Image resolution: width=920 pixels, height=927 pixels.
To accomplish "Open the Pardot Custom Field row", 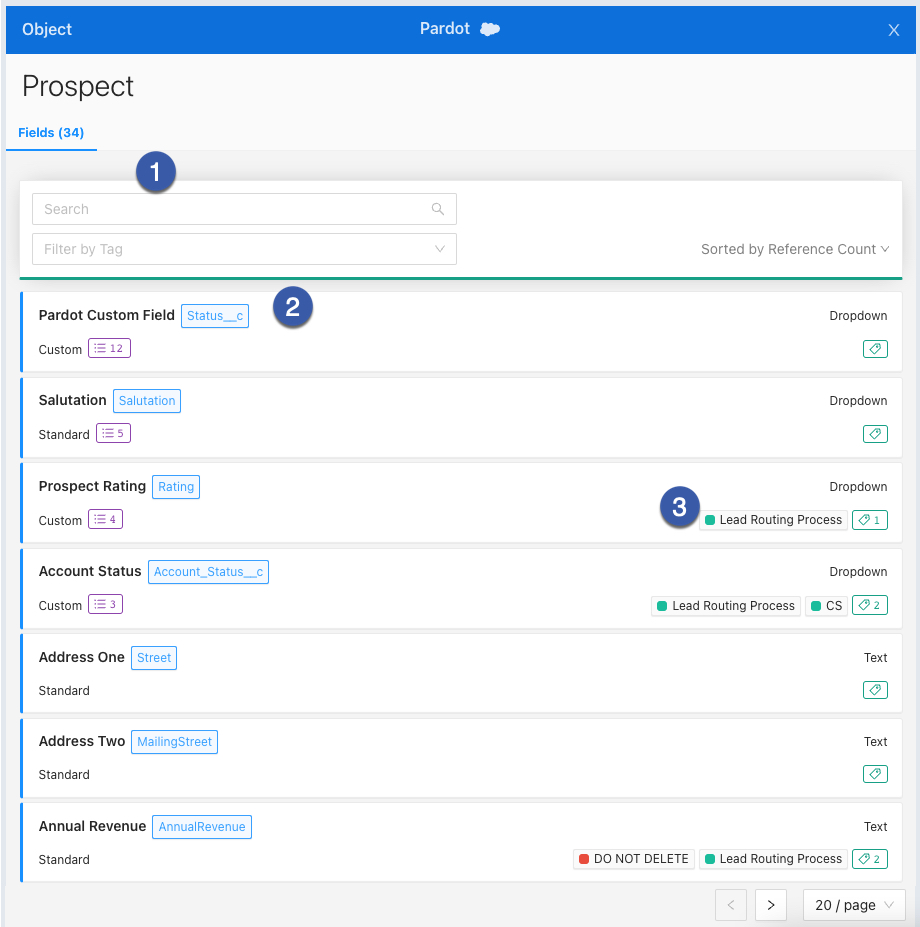I will pyautogui.click(x=461, y=332).
